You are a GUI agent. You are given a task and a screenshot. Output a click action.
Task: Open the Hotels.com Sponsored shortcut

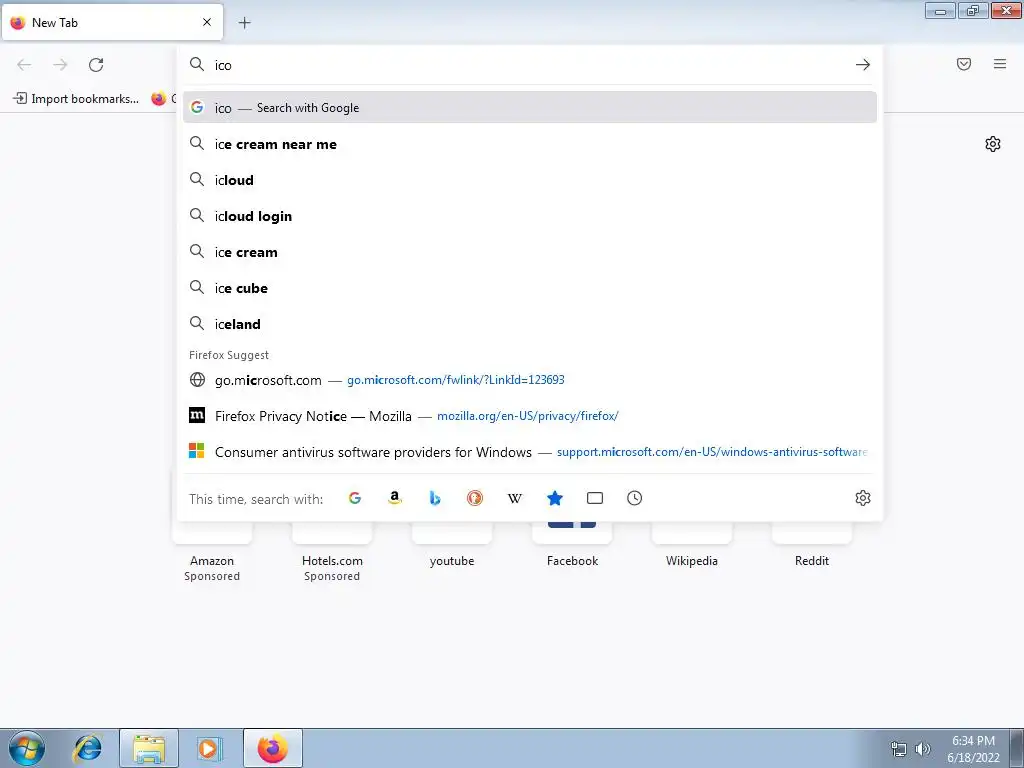332,552
